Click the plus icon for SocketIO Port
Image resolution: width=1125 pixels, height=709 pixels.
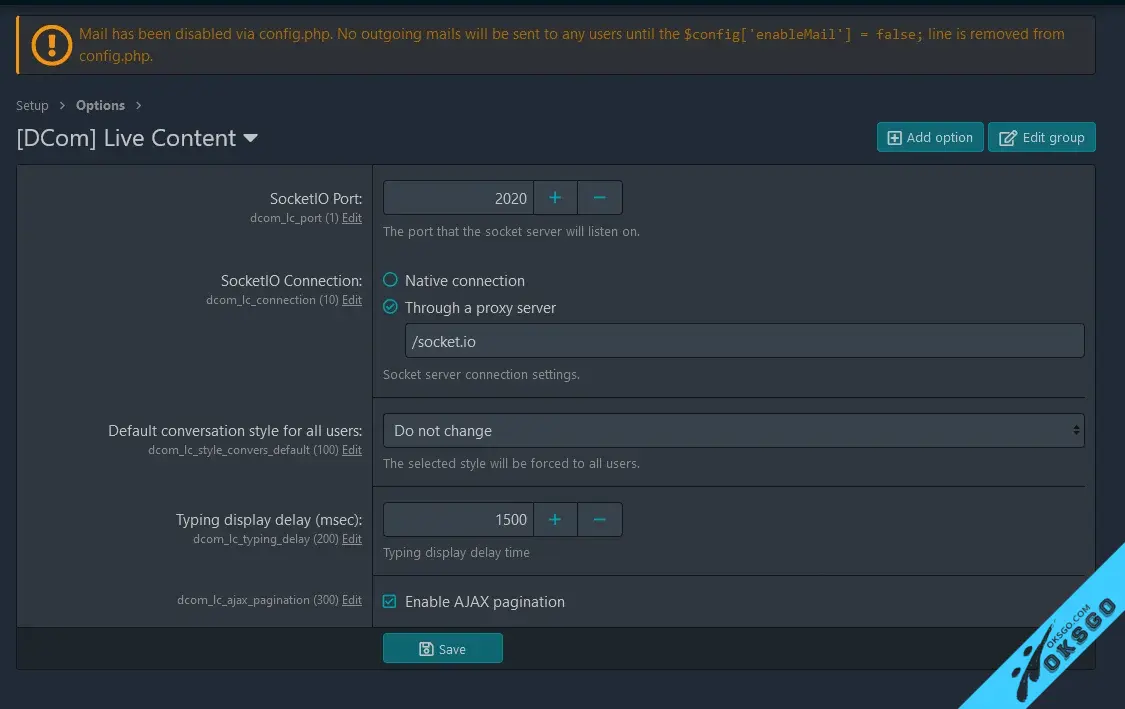click(x=555, y=198)
